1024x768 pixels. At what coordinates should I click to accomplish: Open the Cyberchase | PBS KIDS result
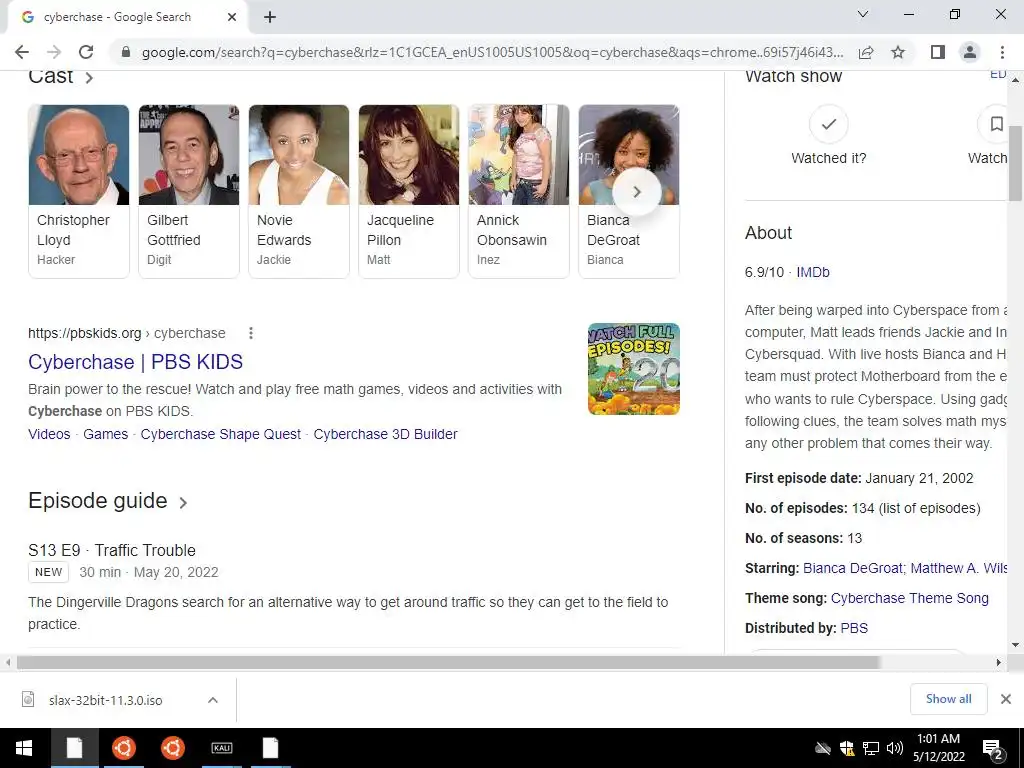tap(135, 362)
